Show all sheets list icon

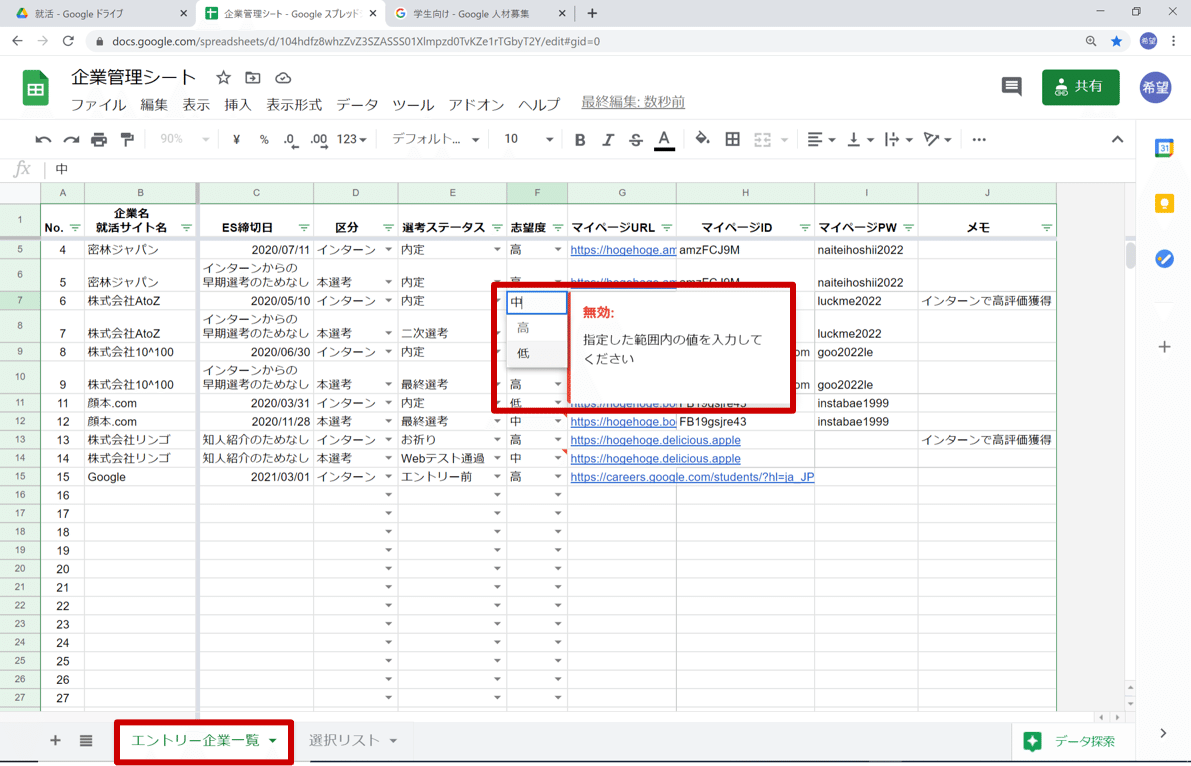click(x=86, y=740)
